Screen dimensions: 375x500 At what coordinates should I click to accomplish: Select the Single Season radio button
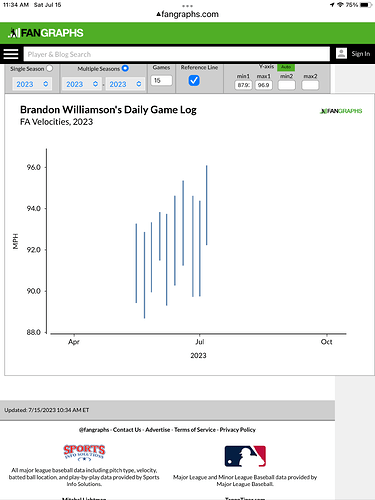click(49, 68)
